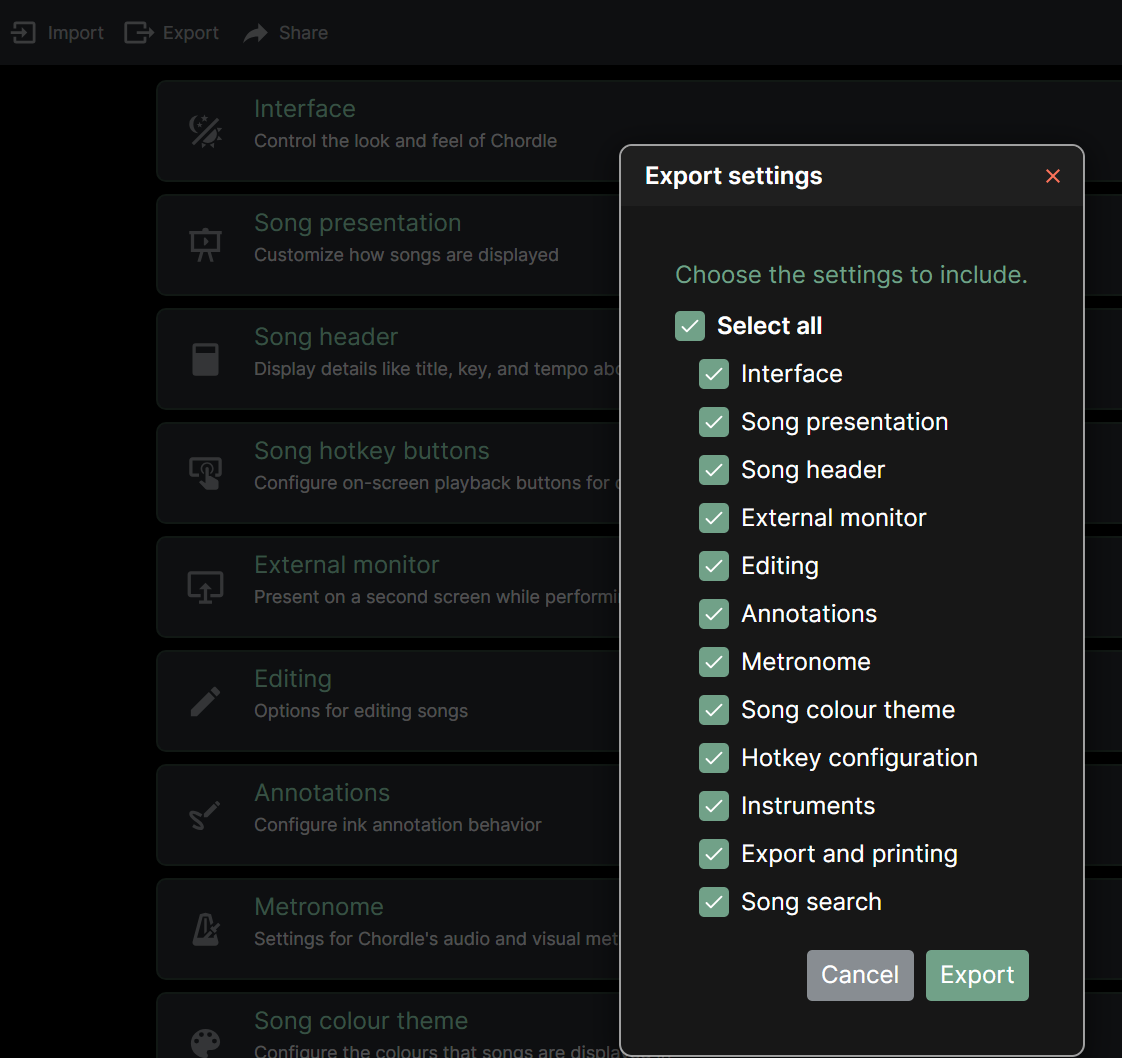Viewport: 1122px width, 1058px height.
Task: Click the External monitor screen icon
Action: pos(205,587)
